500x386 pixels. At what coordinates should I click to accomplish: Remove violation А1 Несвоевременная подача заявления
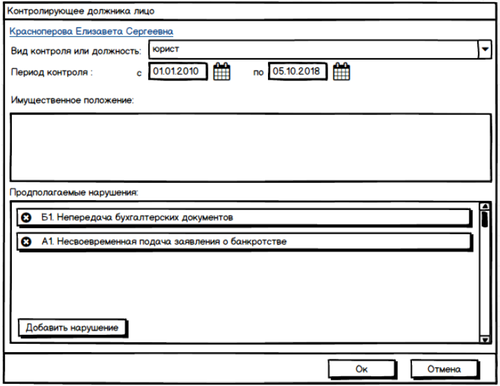coord(26,242)
